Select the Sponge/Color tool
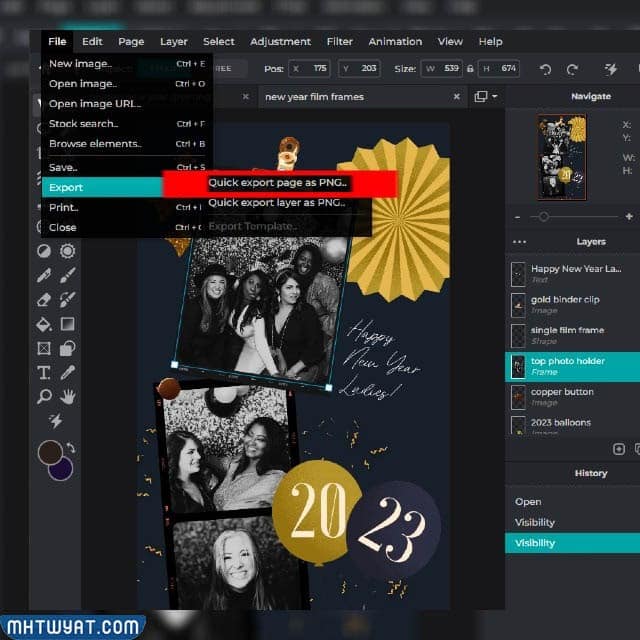This screenshot has height=640, width=640. click(67, 251)
